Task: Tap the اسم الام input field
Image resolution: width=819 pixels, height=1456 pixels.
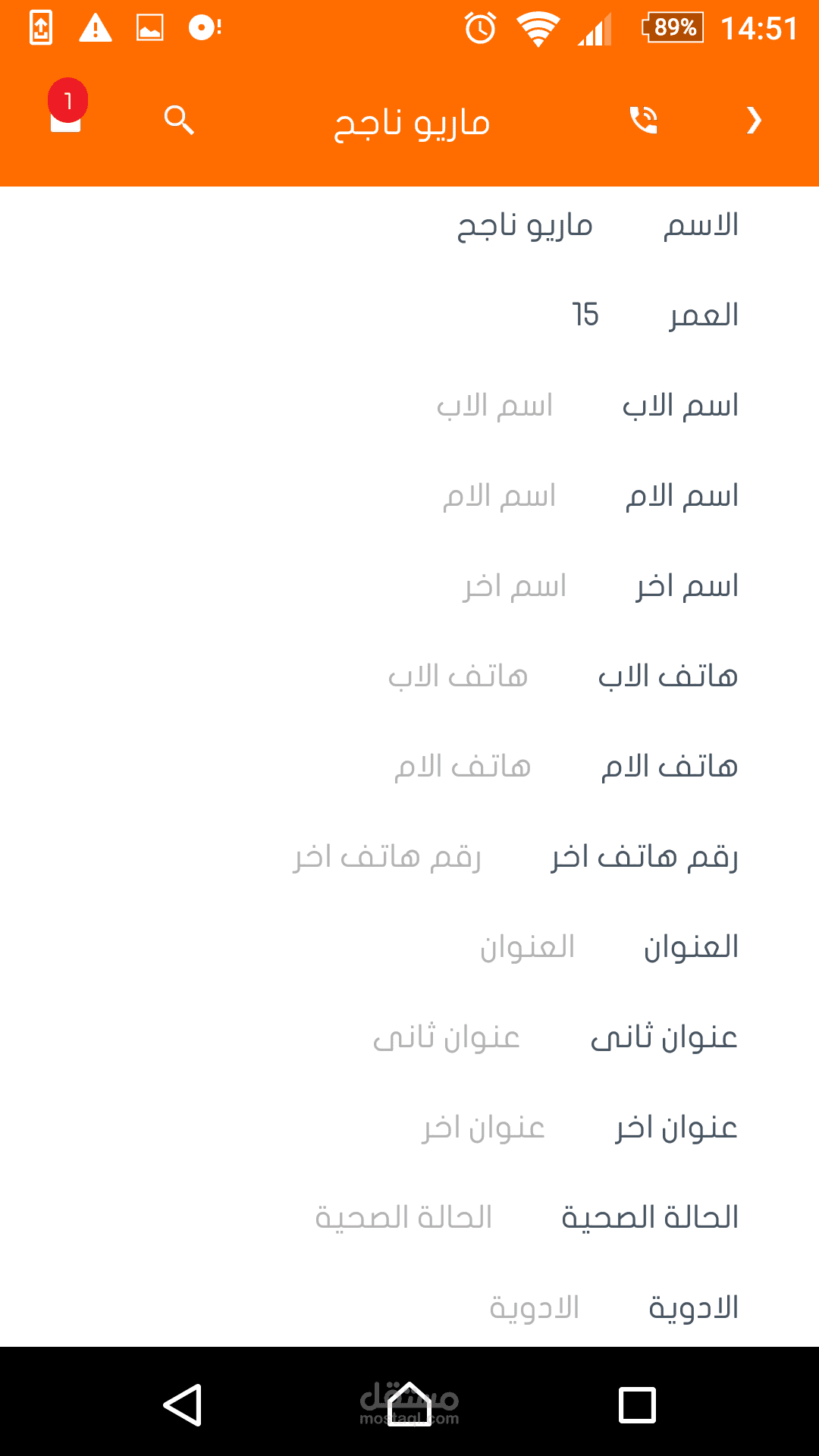Action: coord(499,496)
